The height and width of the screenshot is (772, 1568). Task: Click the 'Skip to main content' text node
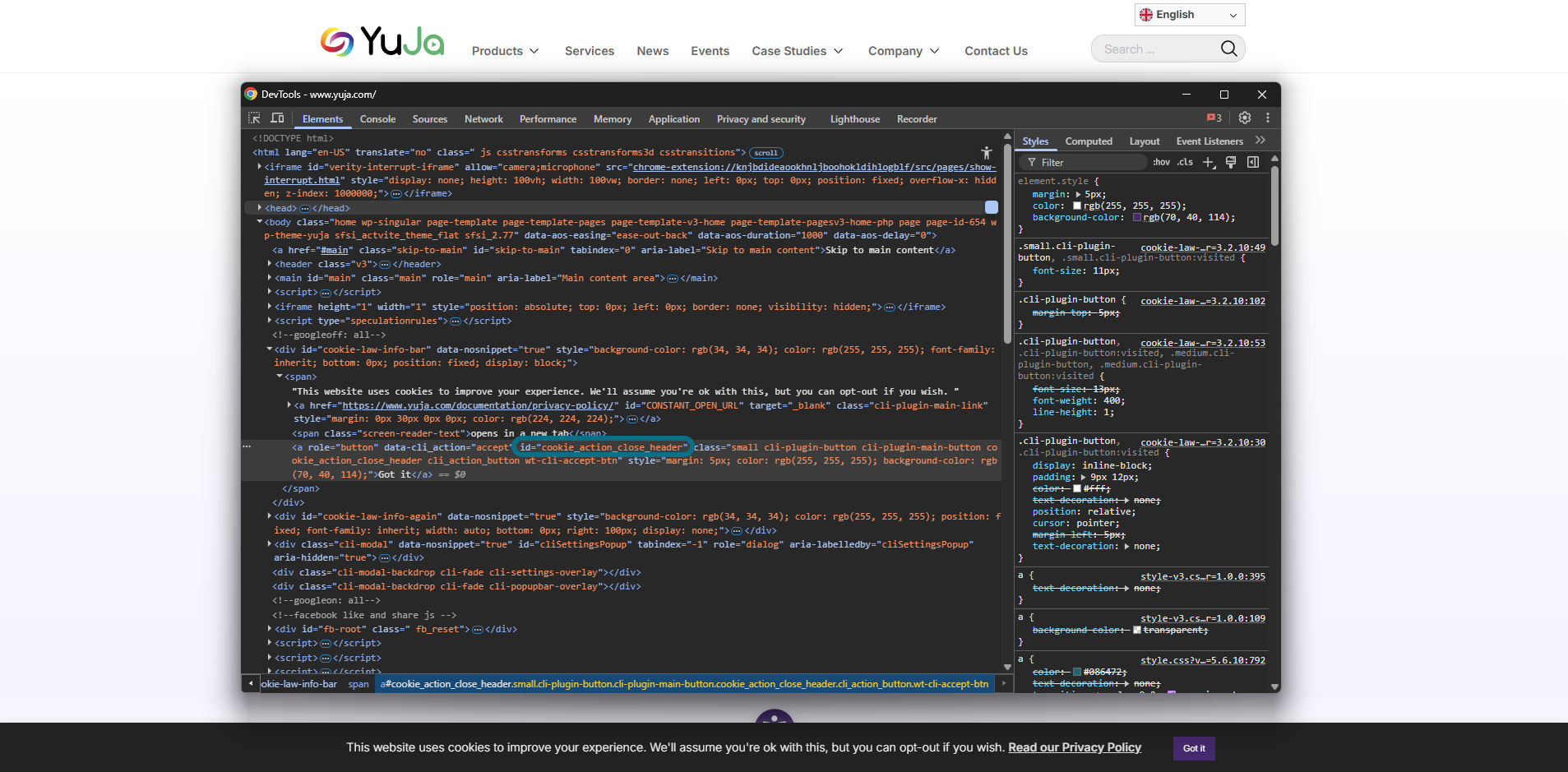tap(880, 250)
